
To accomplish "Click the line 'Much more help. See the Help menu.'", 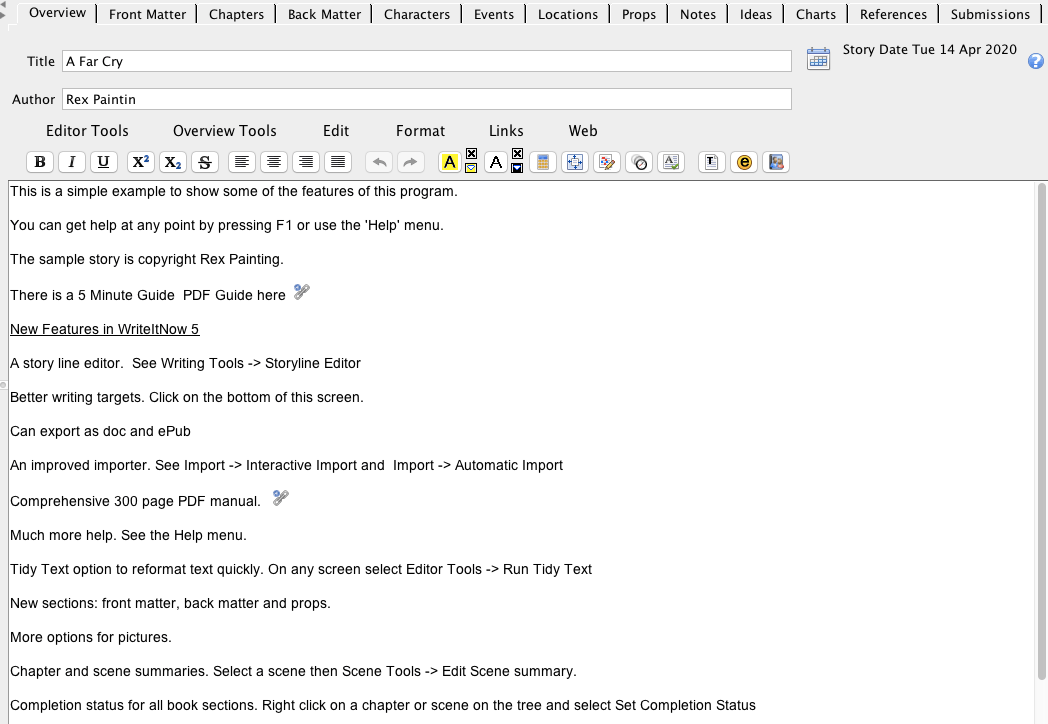I will [x=128, y=535].
